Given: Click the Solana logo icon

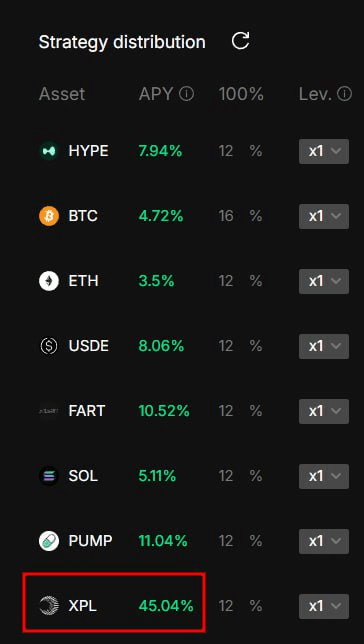Looking at the screenshot, I should coord(49,476).
